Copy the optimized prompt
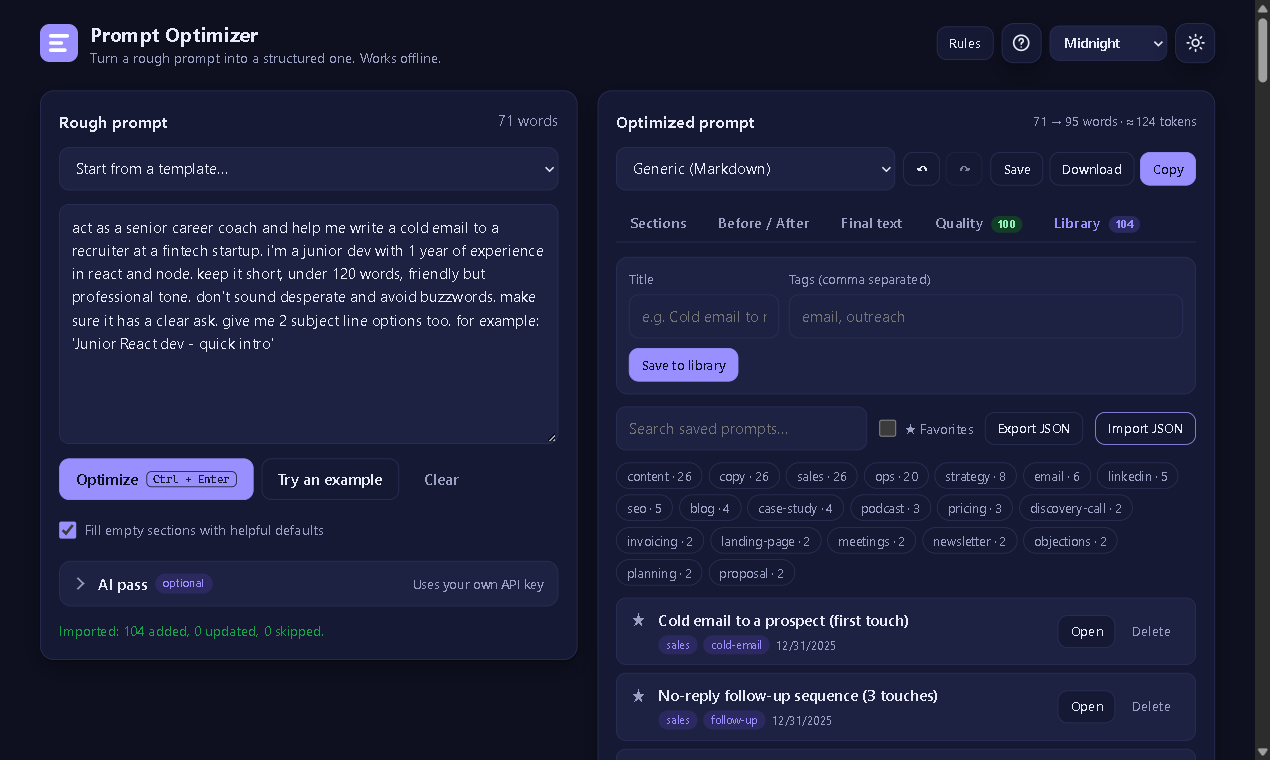Image resolution: width=1270 pixels, height=760 pixels. 1168,169
